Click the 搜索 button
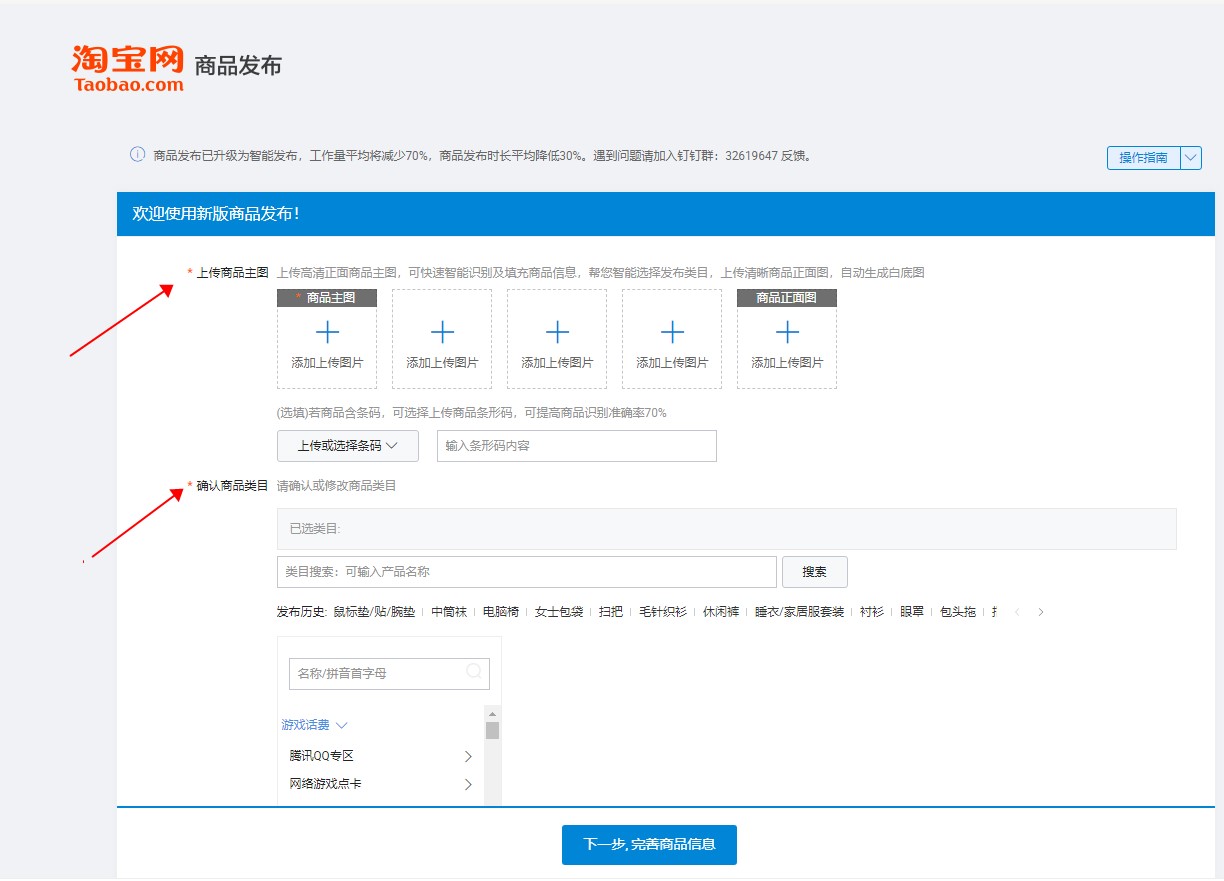 (x=813, y=571)
